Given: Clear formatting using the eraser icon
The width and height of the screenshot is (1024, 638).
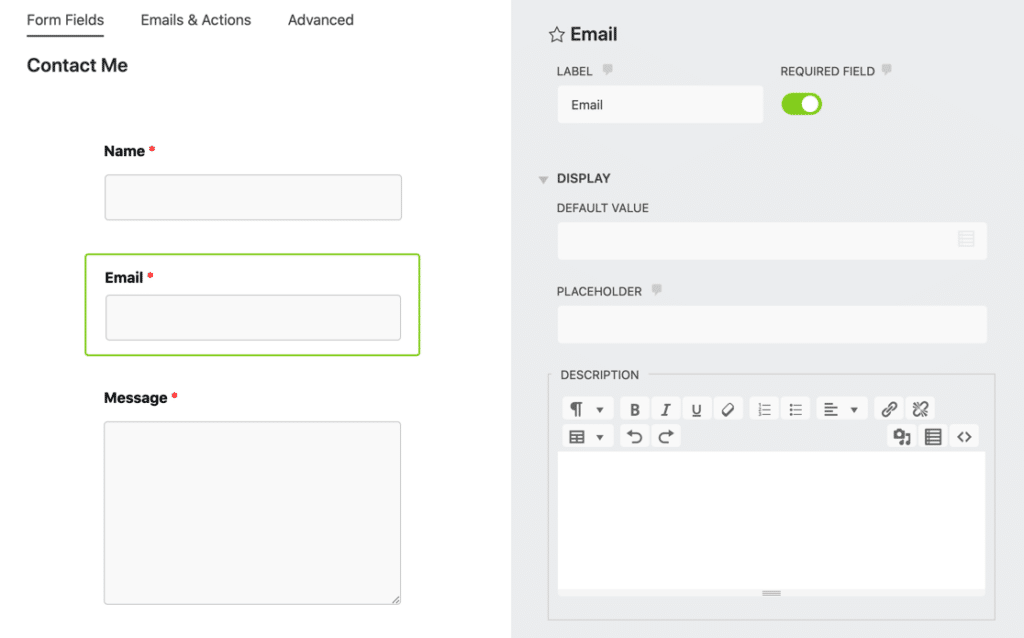Looking at the screenshot, I should pos(728,408).
